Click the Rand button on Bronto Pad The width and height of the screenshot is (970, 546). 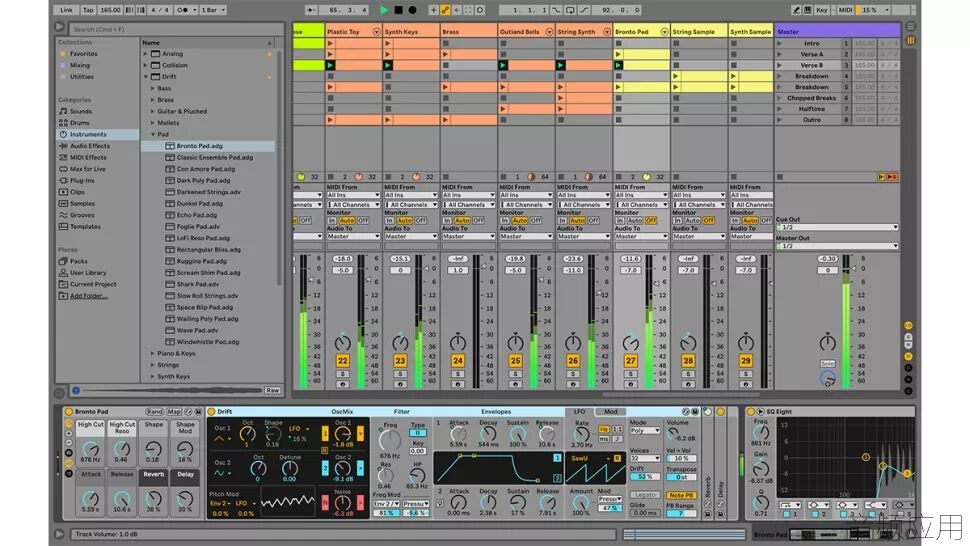pos(155,411)
